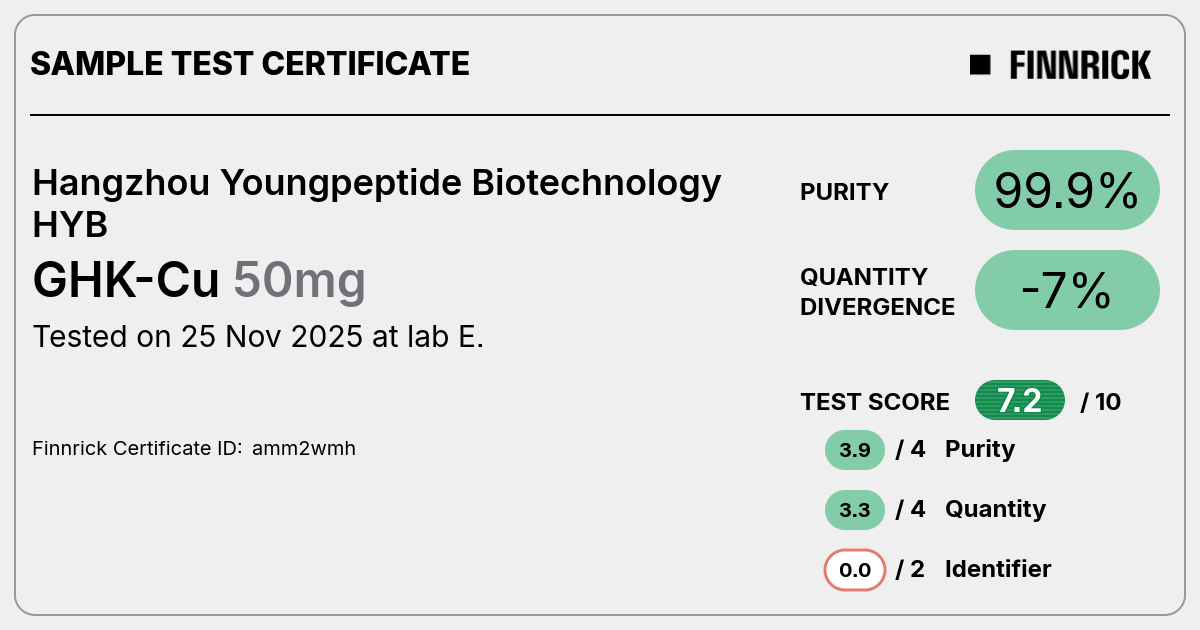Click the 3.3 quantity score pill
1200x630 pixels.
click(x=855, y=510)
